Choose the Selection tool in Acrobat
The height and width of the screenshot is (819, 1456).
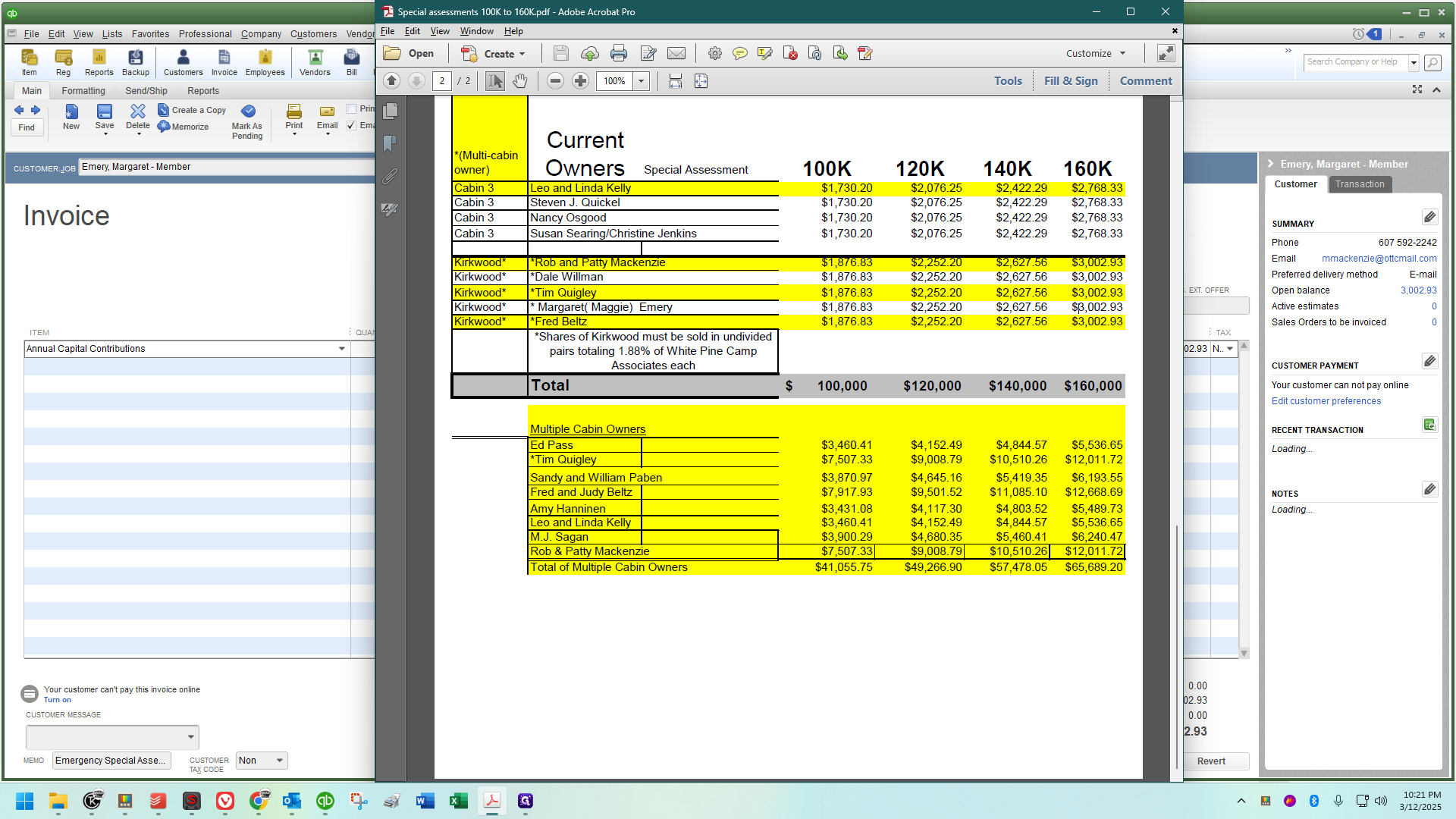coord(494,81)
